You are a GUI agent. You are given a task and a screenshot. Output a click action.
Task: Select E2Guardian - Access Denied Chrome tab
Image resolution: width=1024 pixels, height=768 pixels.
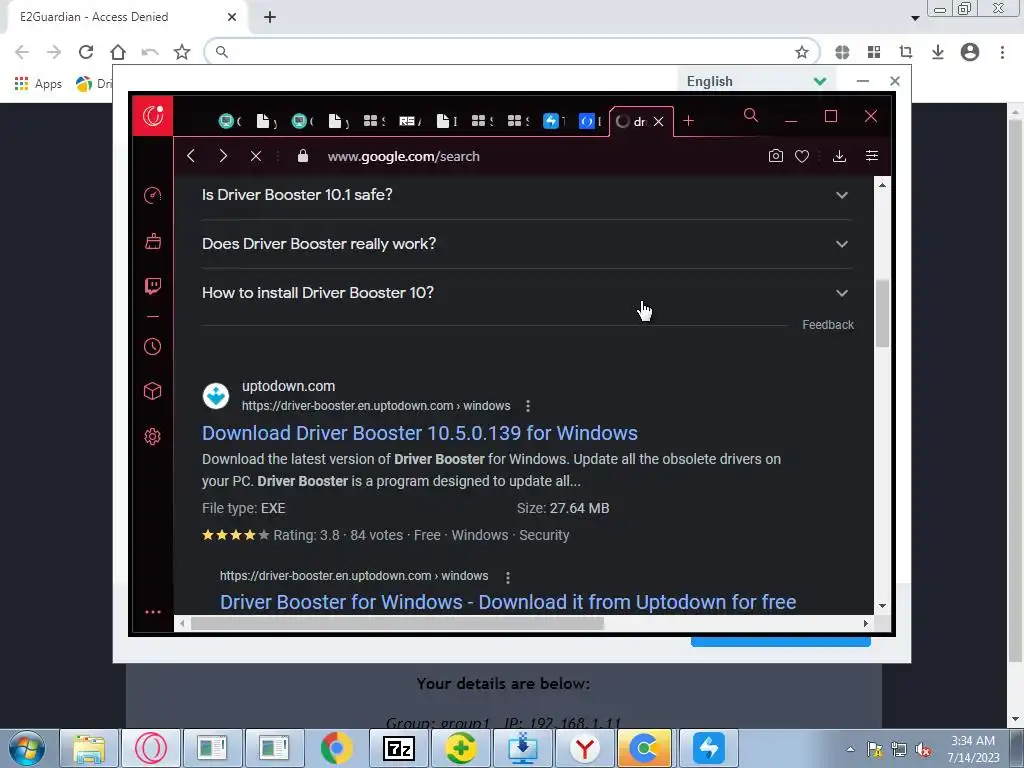click(x=118, y=17)
